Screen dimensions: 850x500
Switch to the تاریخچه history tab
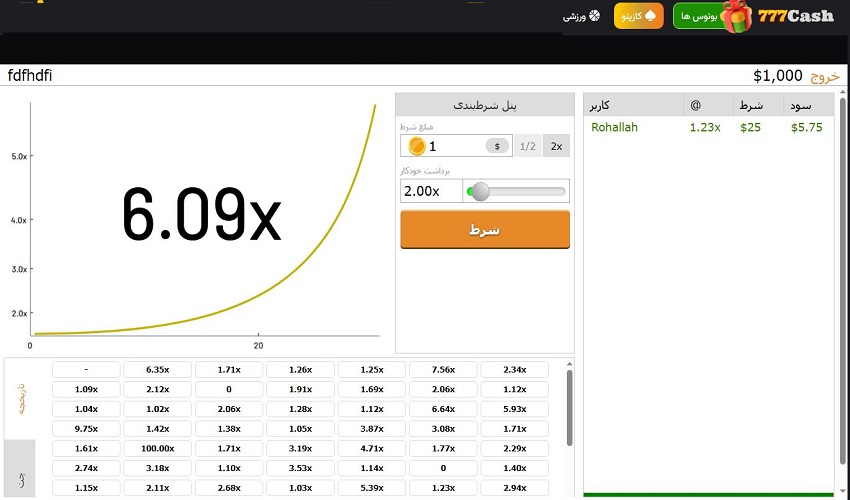pos(21,400)
